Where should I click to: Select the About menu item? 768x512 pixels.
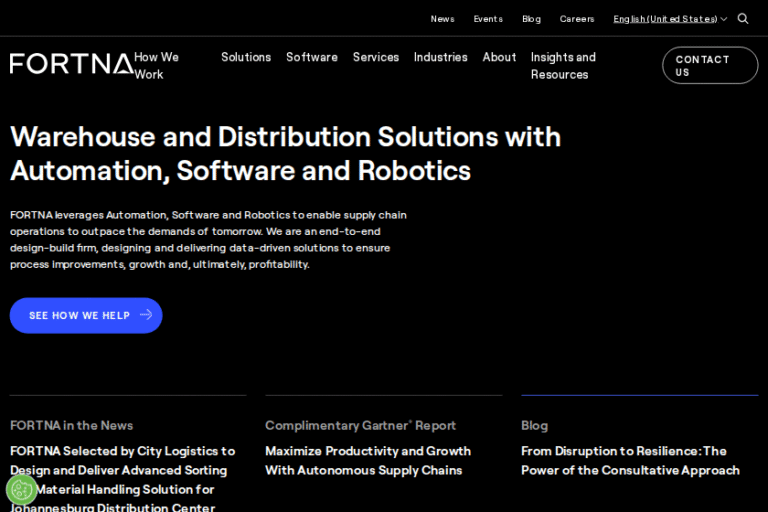499,57
